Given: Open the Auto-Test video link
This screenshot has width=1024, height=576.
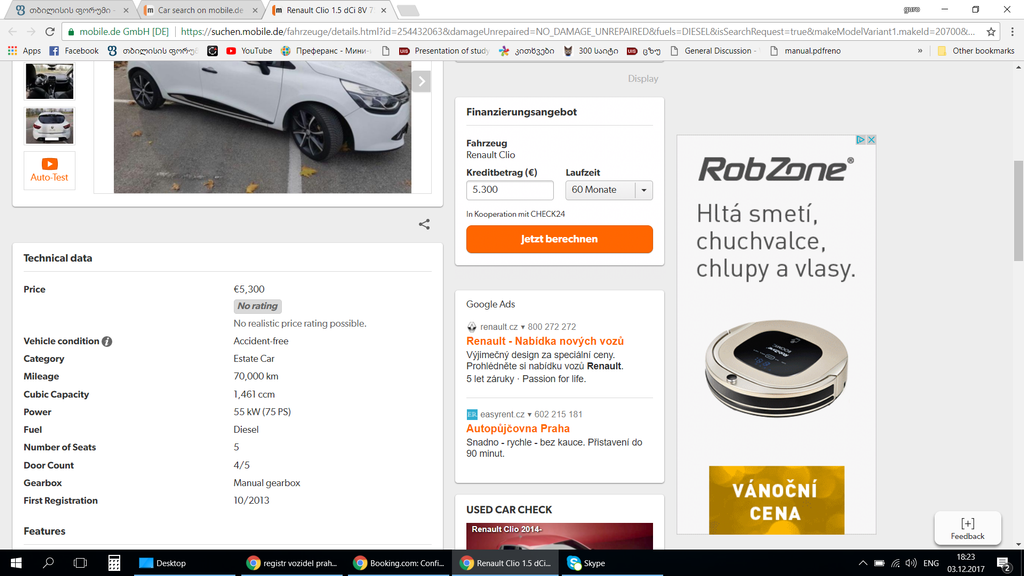Looking at the screenshot, I should pos(50,170).
